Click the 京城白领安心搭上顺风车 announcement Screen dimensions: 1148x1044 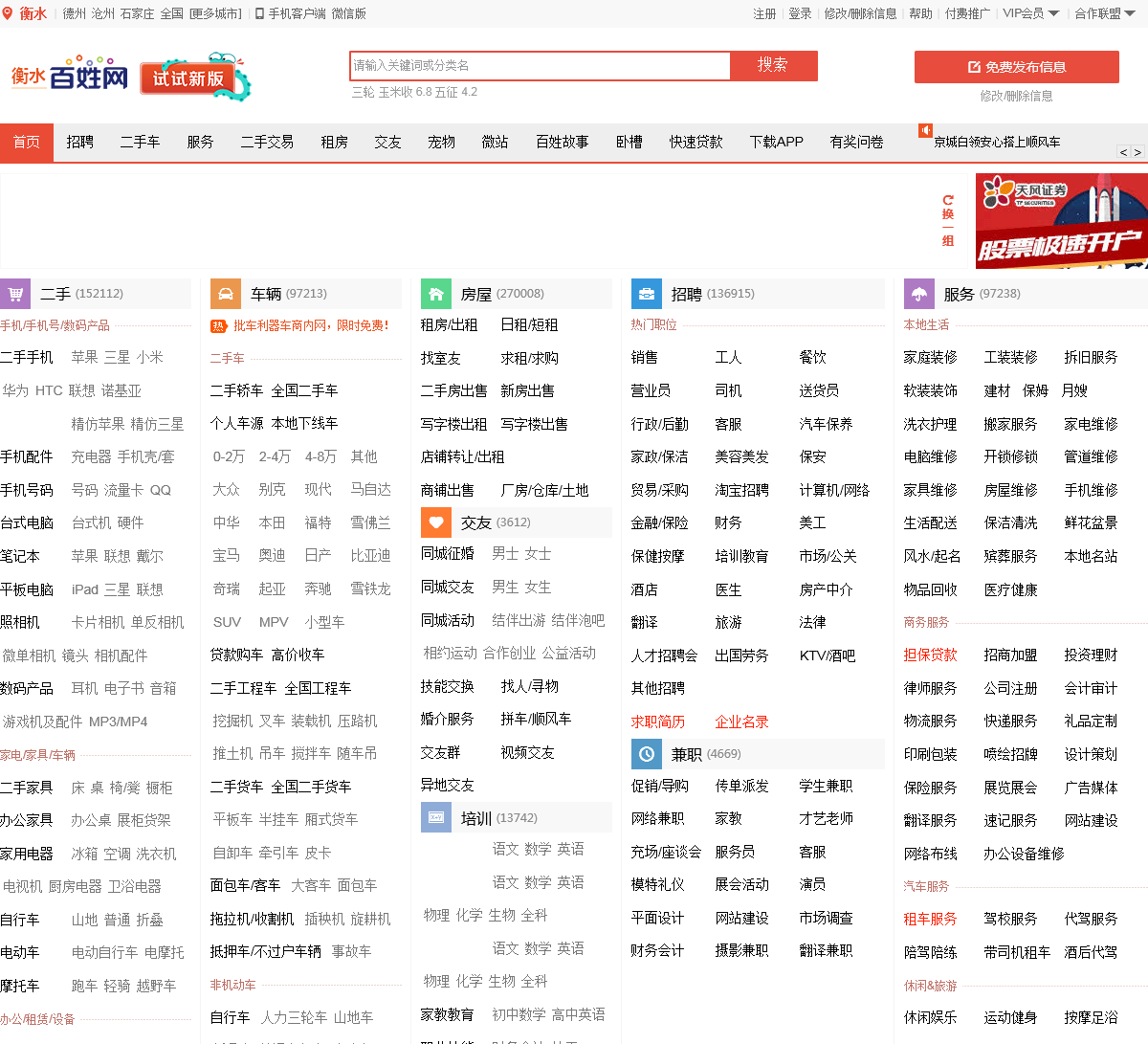click(x=997, y=142)
